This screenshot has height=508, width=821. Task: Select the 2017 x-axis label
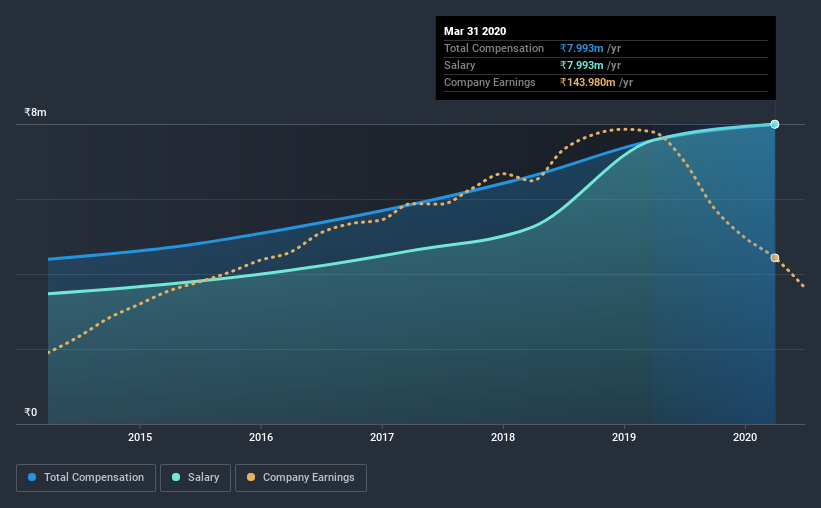pos(382,437)
